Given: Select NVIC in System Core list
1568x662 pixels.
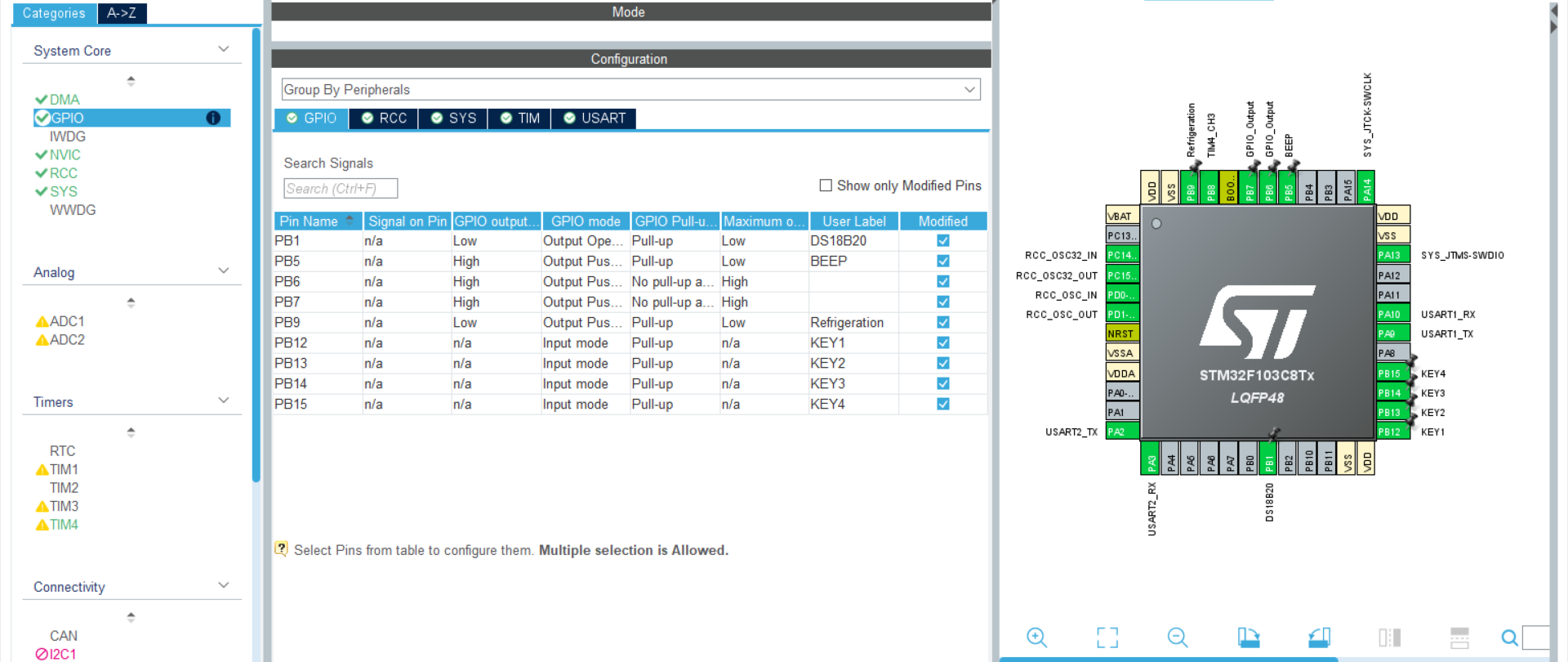Looking at the screenshot, I should (65, 155).
